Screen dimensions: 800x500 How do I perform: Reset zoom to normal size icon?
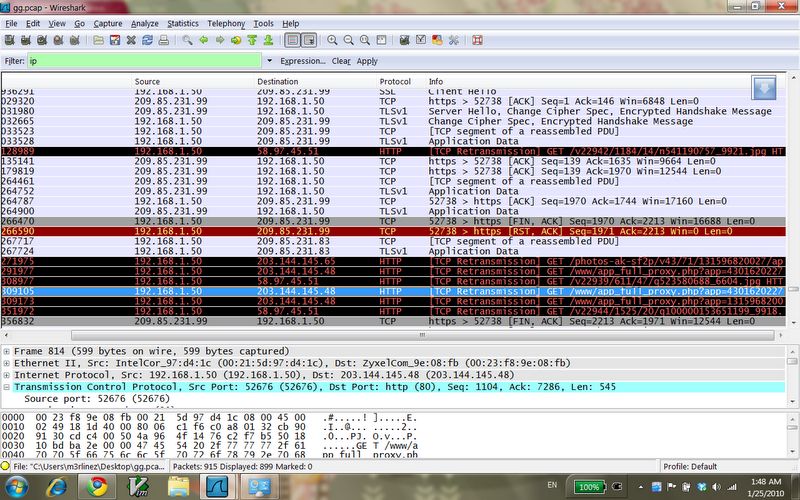[x=365, y=40]
